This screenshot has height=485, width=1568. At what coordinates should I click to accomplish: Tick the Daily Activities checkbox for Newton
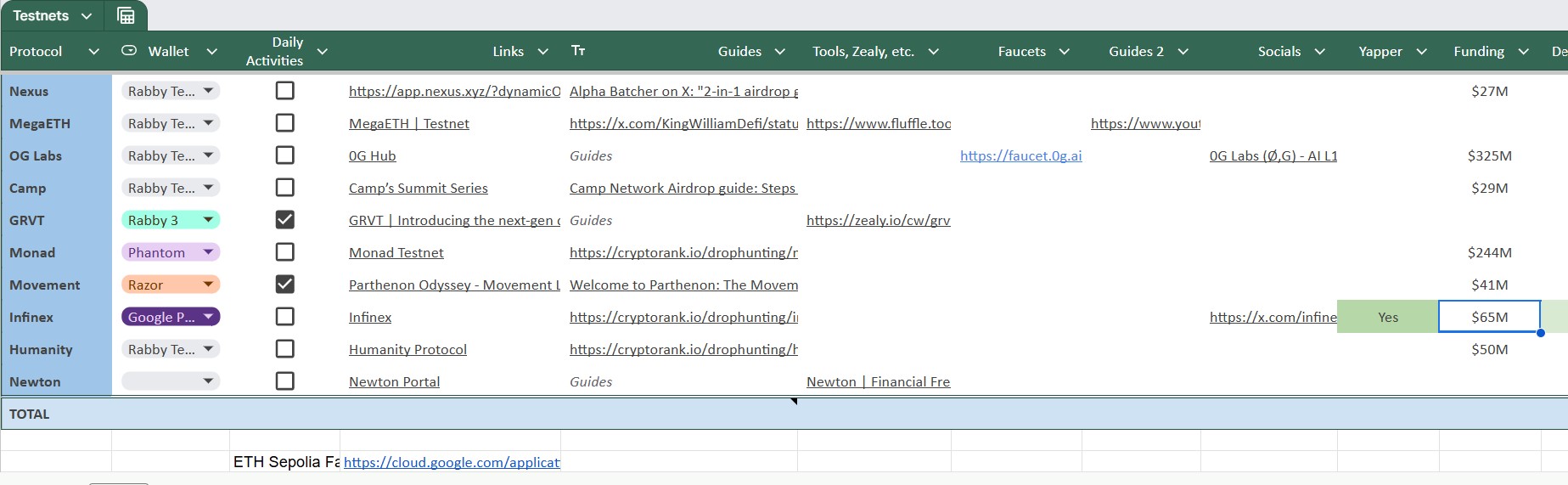click(x=285, y=381)
